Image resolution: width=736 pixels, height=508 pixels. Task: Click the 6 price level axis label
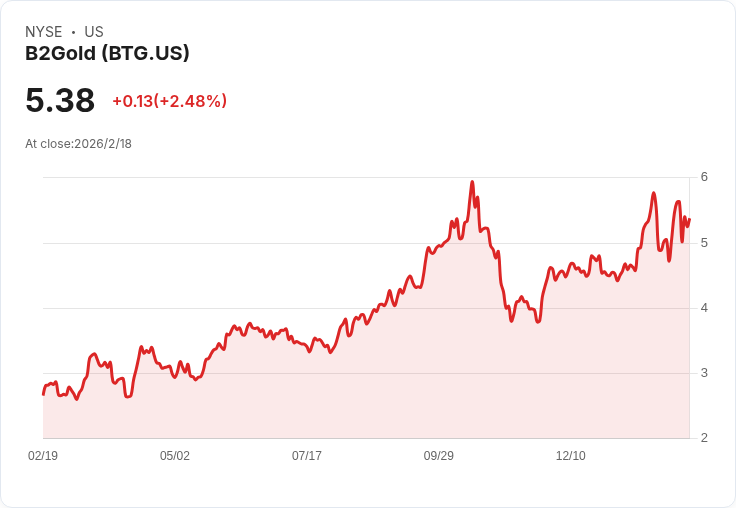pos(704,177)
